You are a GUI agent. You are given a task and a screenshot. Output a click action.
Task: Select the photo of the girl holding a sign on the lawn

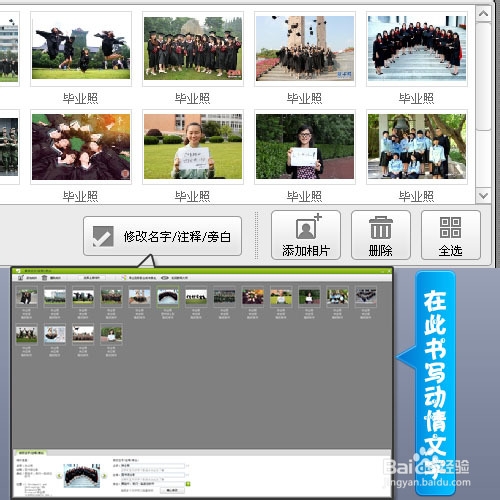pos(193,147)
